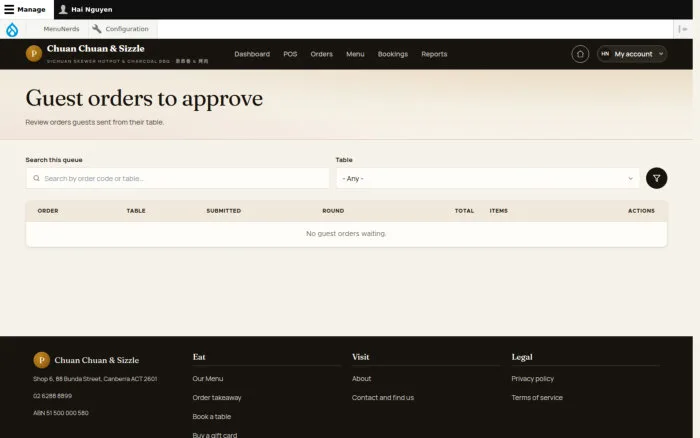The height and width of the screenshot is (438, 700).
Task: Go to the Dashboard nav item
Action: (x=252, y=54)
